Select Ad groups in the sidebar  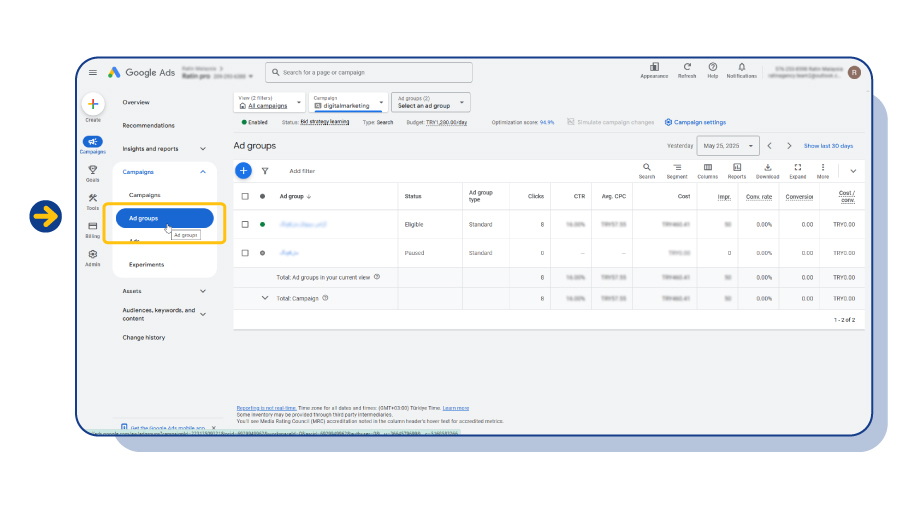click(x=165, y=218)
